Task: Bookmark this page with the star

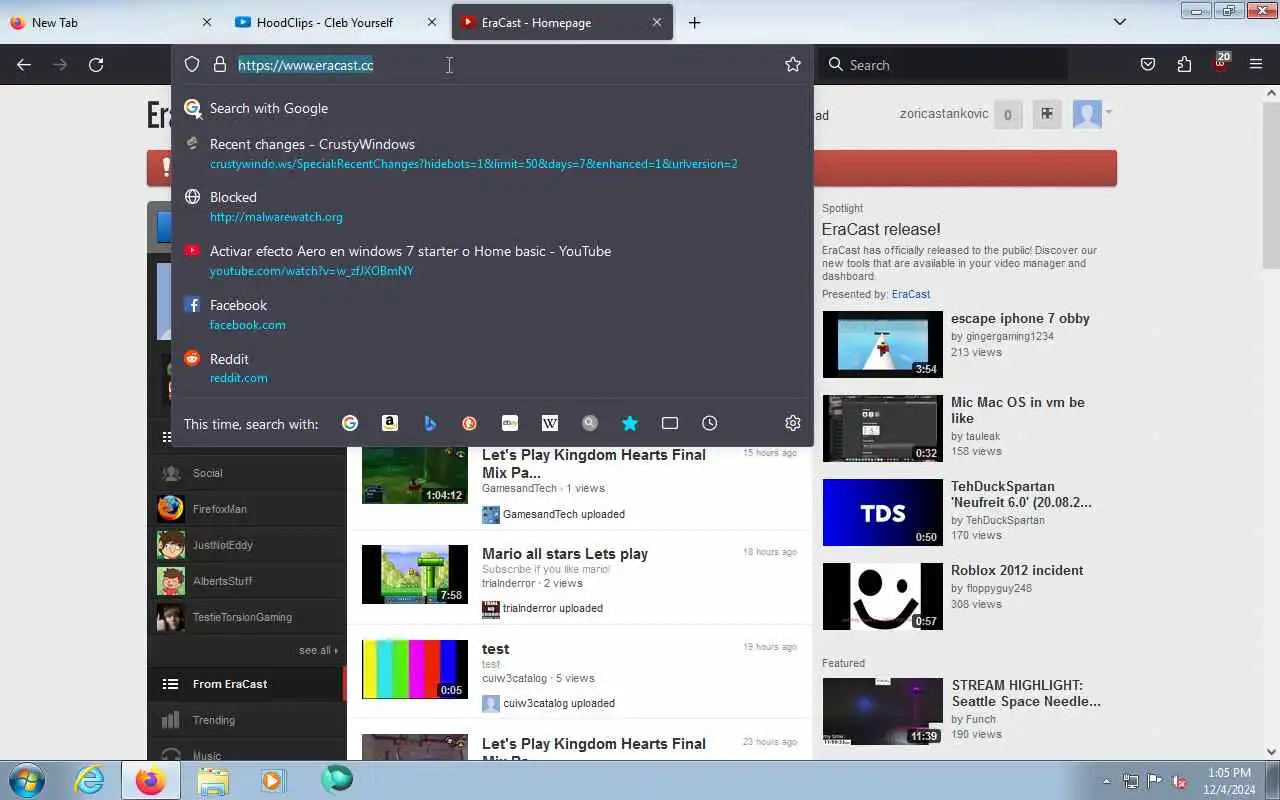Action: coord(793,65)
